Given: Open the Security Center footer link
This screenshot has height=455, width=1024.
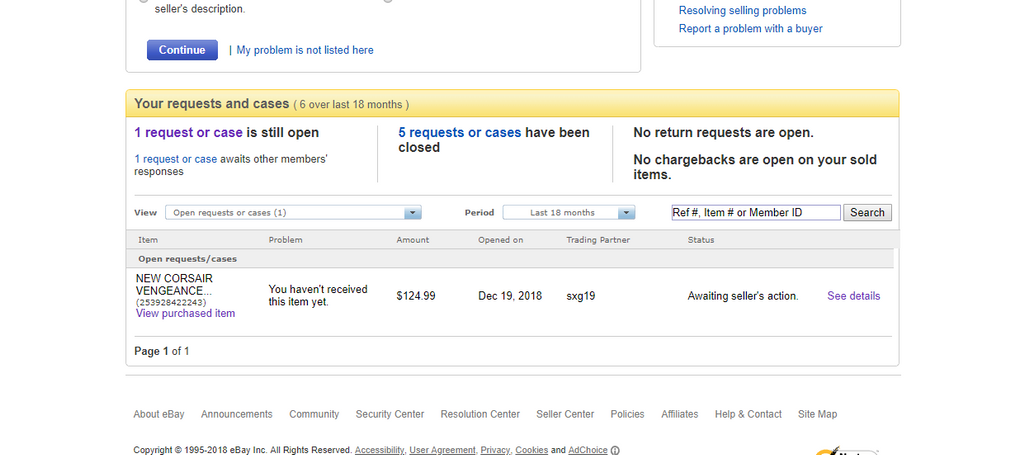Looking at the screenshot, I should [389, 414].
